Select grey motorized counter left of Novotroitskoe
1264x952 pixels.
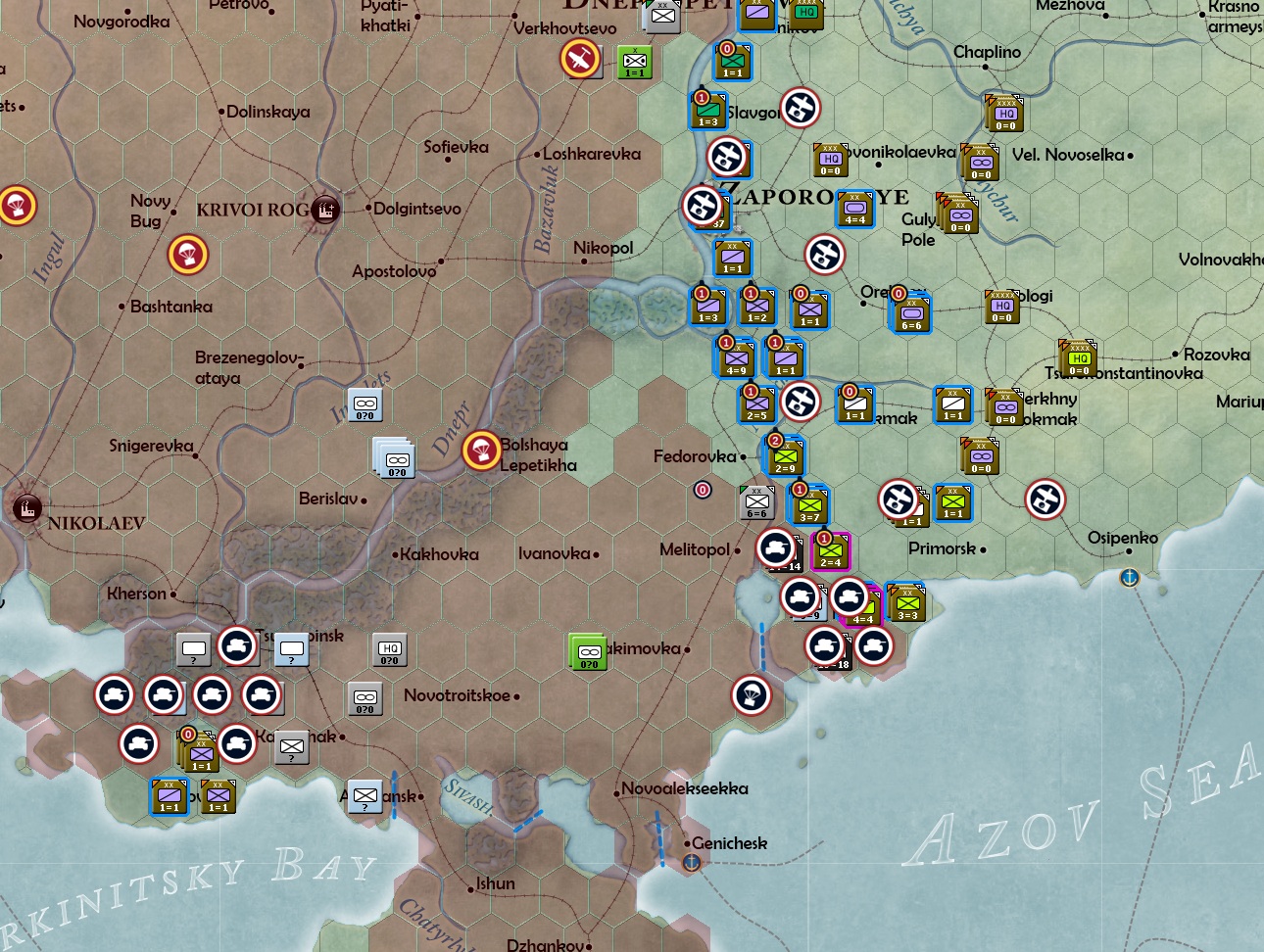365,698
